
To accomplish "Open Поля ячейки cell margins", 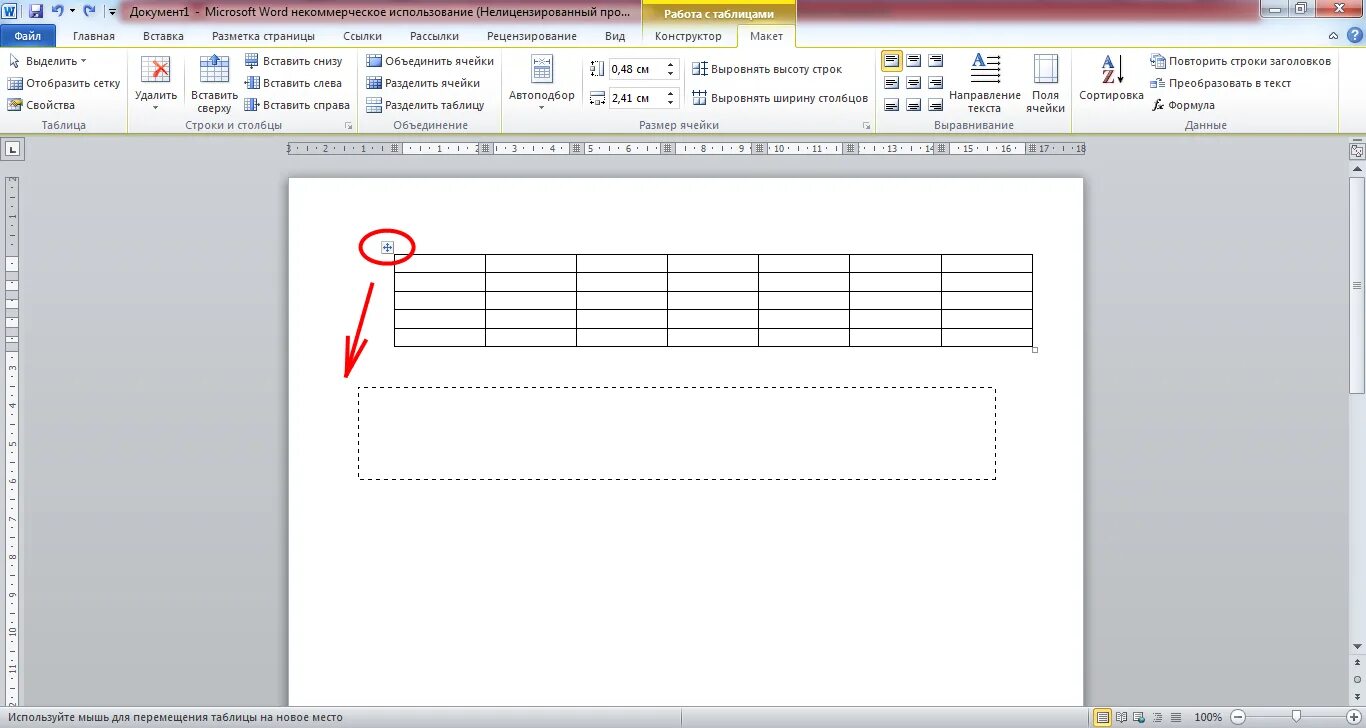I will click(1046, 83).
